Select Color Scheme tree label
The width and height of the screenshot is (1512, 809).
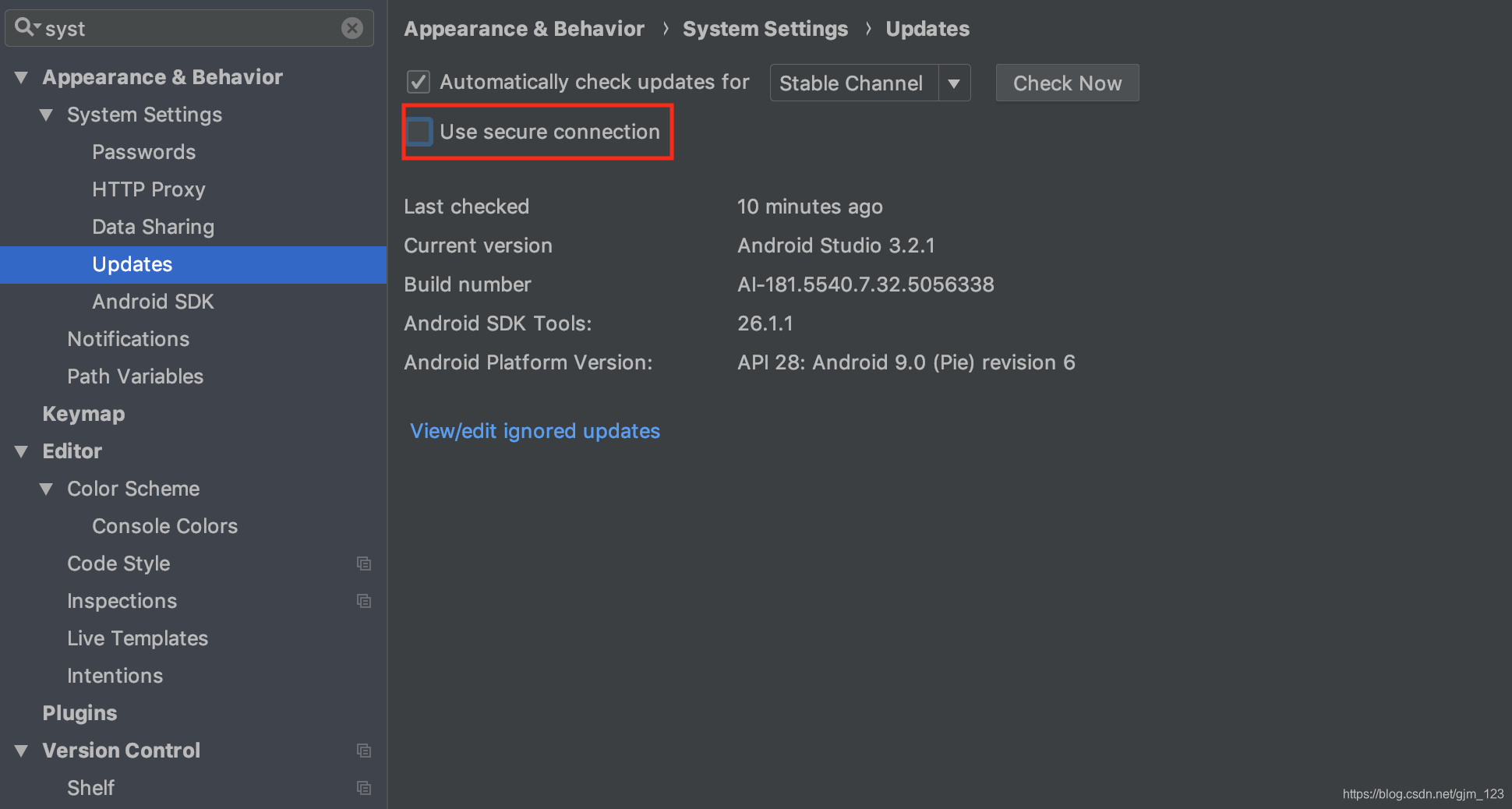pyautogui.click(x=133, y=489)
